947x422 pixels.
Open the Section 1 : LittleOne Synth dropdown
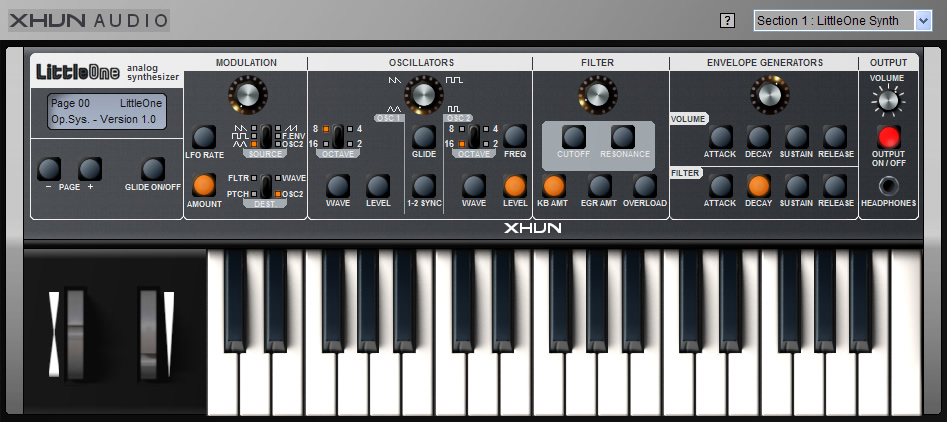(843, 21)
